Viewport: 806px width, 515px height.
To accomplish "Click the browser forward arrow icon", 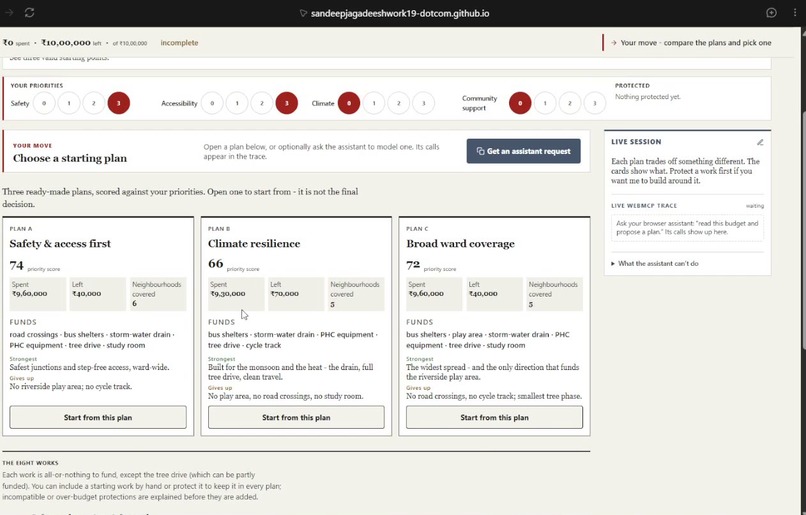I will [9, 13].
